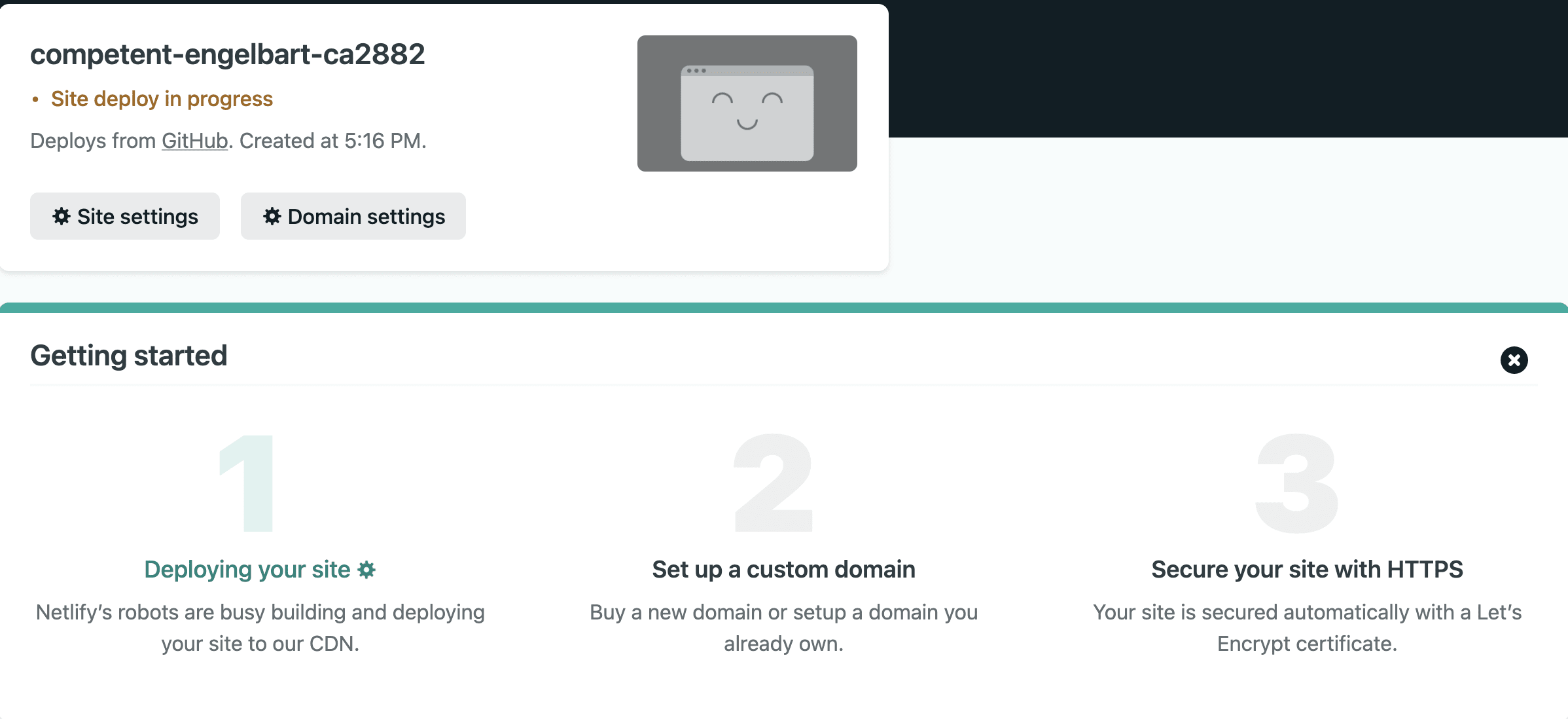This screenshot has width=1568, height=719.
Task: Click the spinning gear beside Deploying your site
Action: pos(367,570)
